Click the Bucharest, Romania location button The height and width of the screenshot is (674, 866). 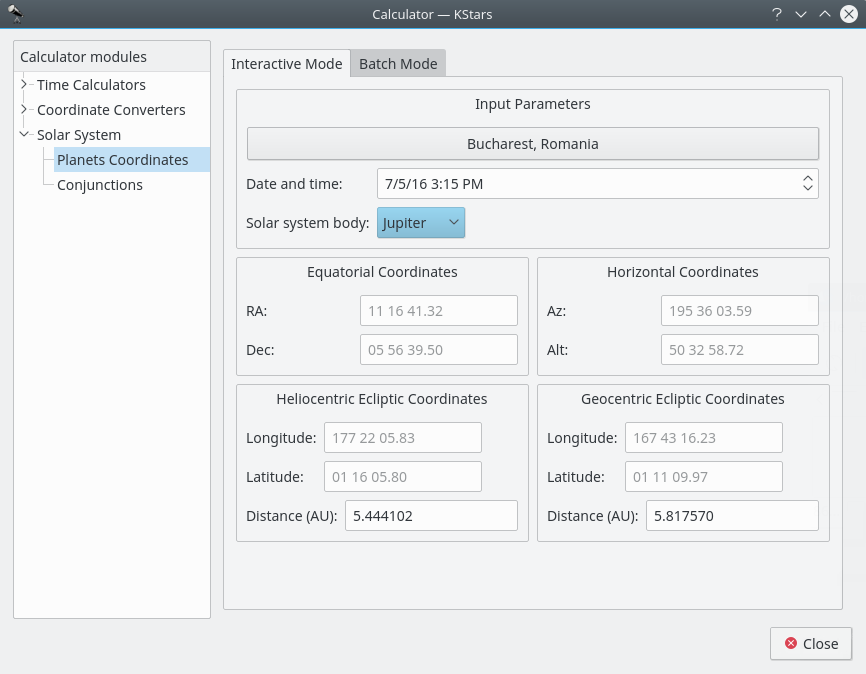533,144
